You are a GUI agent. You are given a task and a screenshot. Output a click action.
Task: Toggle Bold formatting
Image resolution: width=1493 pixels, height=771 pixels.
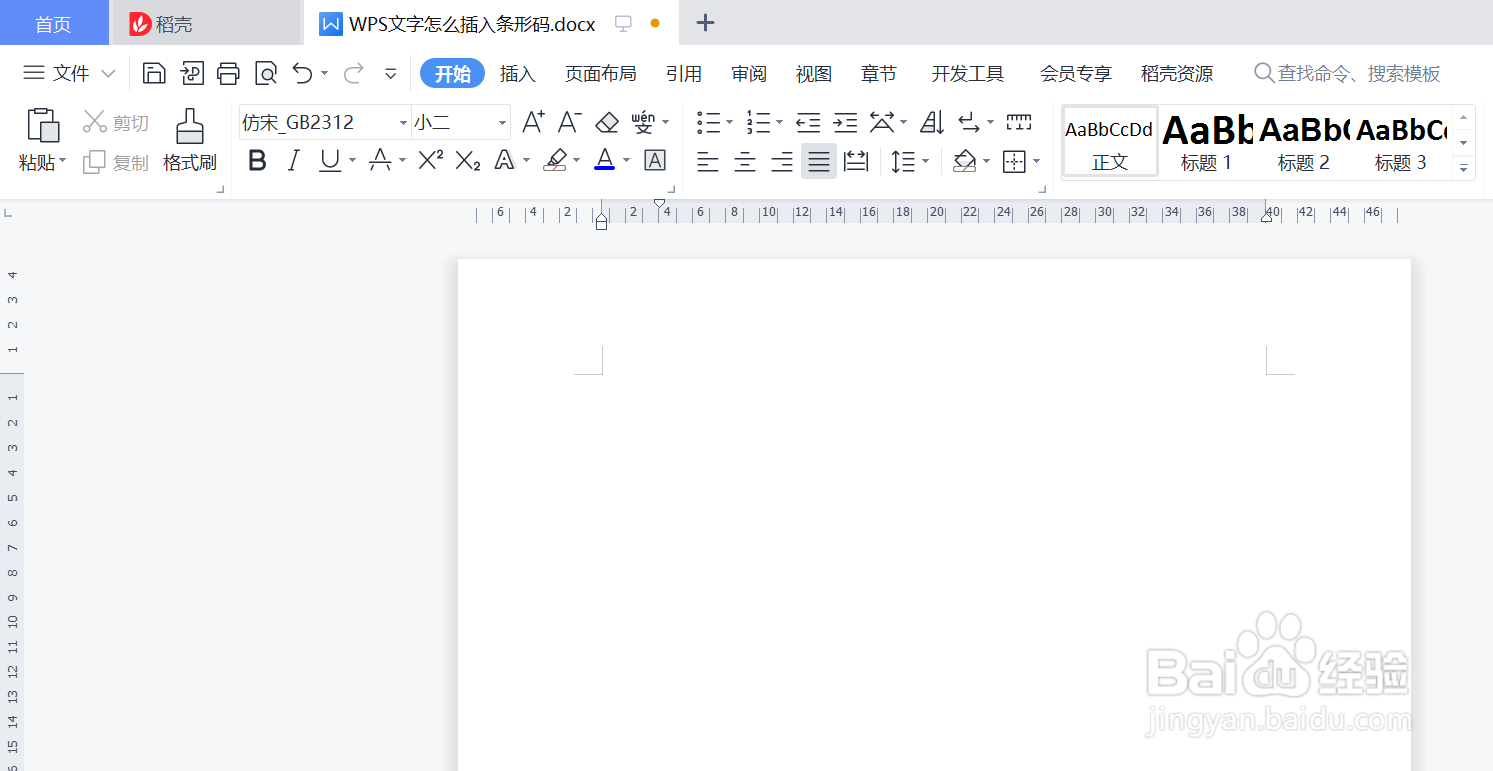pos(257,160)
